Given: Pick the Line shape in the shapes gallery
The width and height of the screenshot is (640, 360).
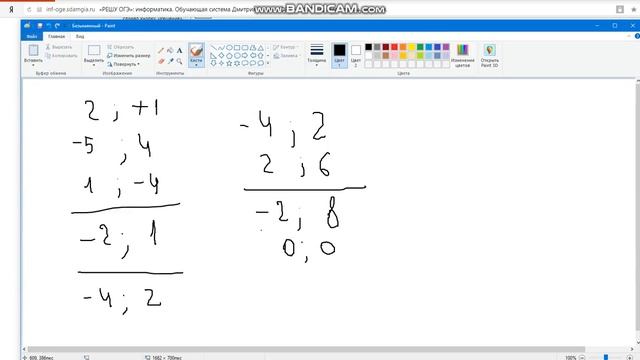Looking at the screenshot, I should click(x=213, y=48).
